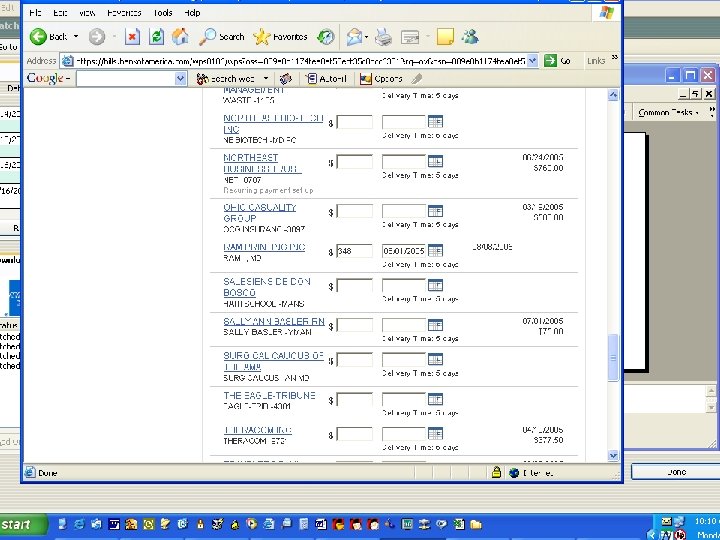Open the File menu
The height and width of the screenshot is (540, 720).
[x=35, y=13]
